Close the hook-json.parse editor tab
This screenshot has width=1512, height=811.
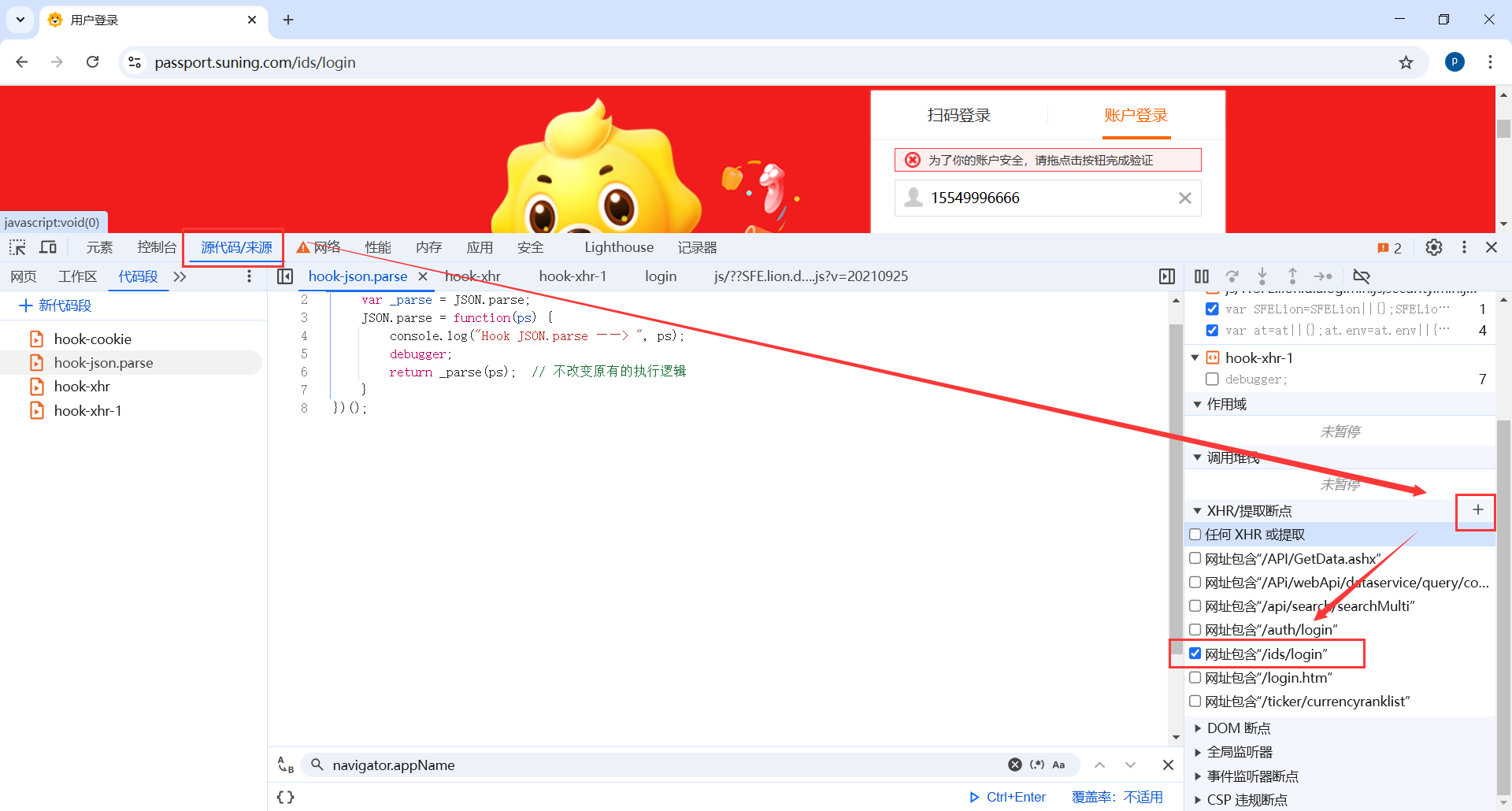(x=423, y=276)
